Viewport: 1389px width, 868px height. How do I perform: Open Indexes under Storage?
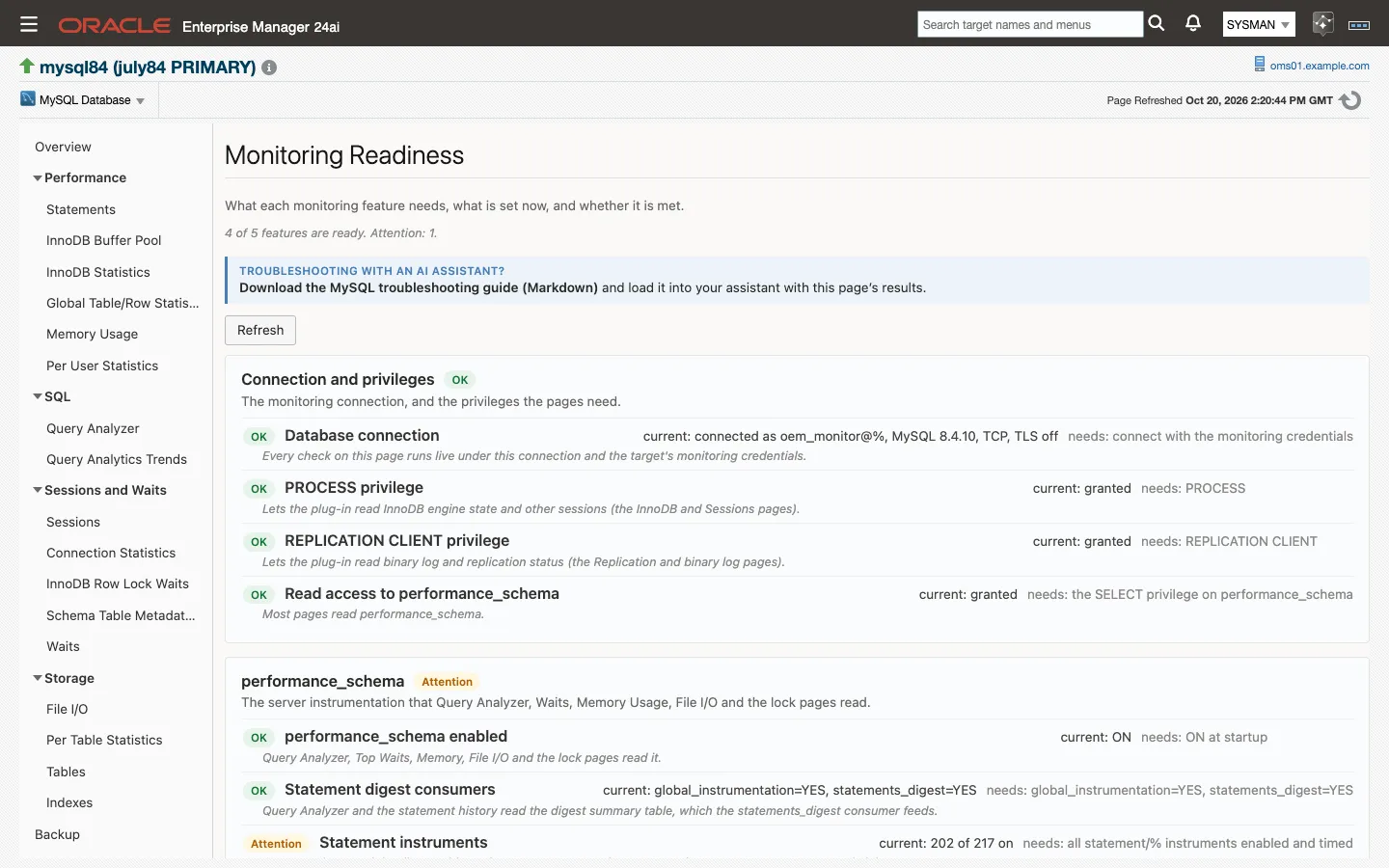coord(69,802)
